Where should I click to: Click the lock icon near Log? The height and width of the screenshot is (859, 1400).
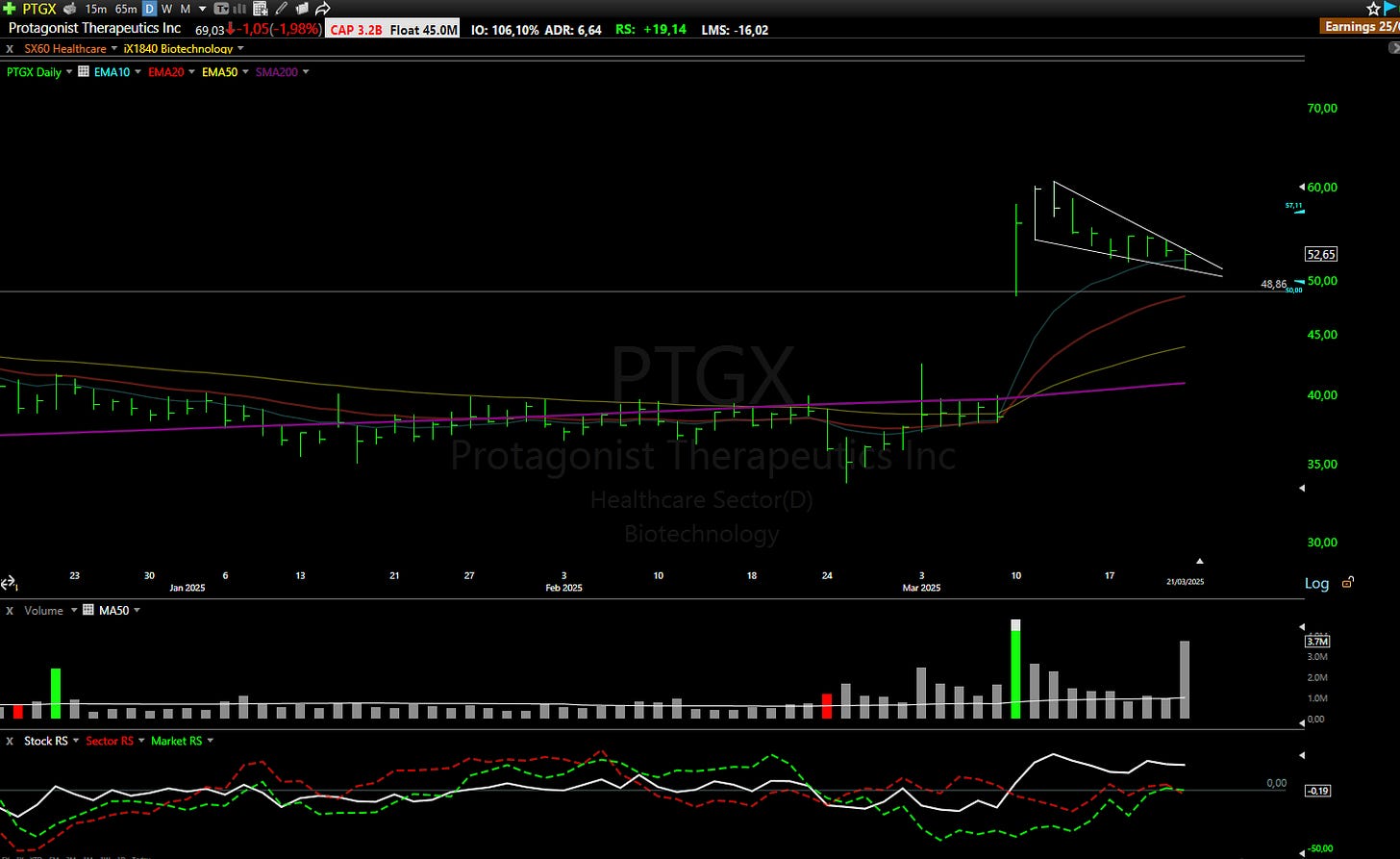point(1348,582)
